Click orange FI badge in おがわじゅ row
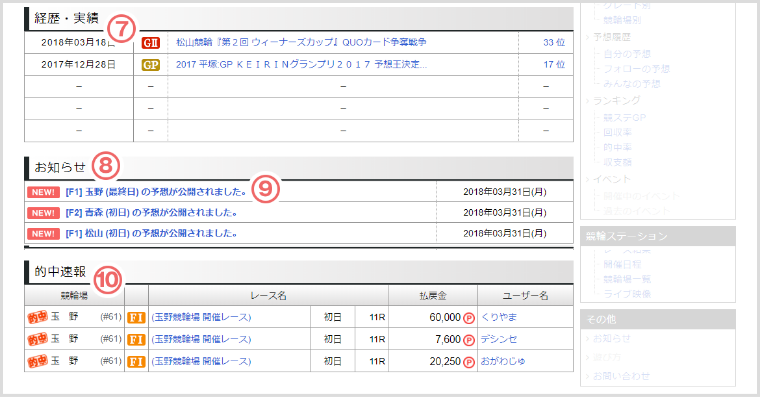760x397 pixels. coord(136,362)
